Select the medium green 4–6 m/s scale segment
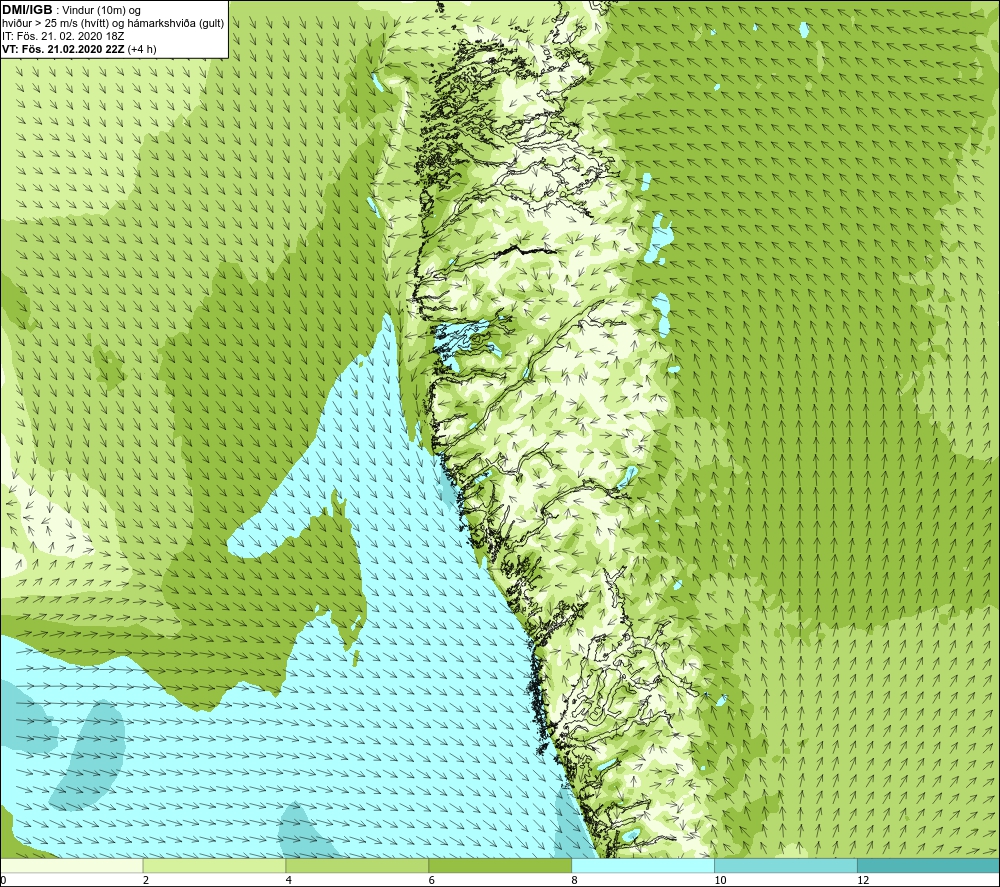Image resolution: width=1000 pixels, height=887 pixels. tap(357, 865)
